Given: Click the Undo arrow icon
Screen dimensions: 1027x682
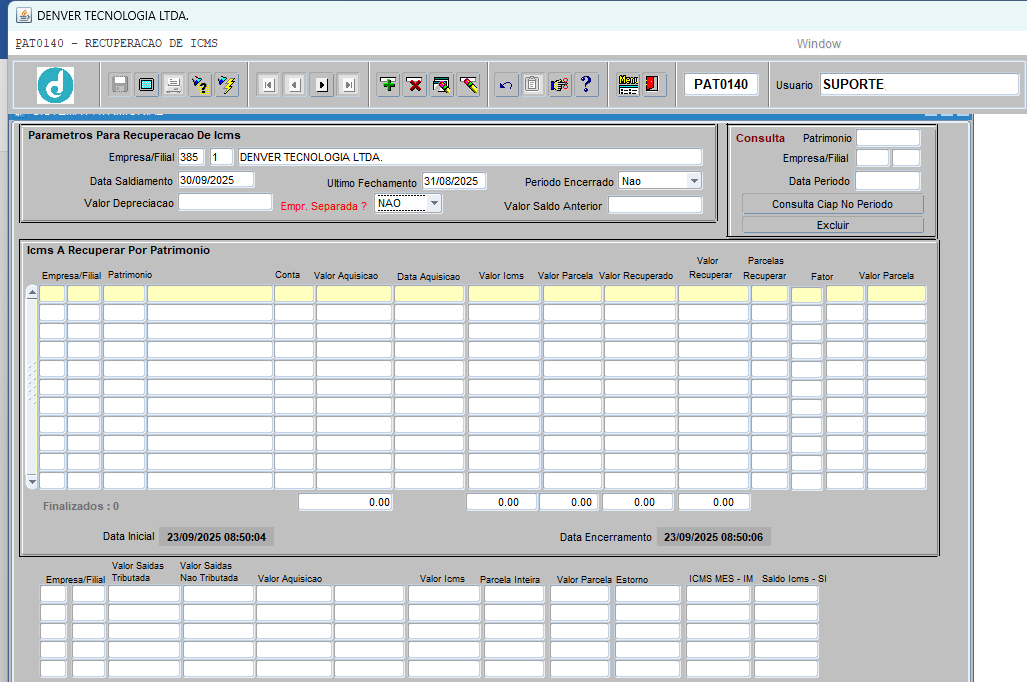Looking at the screenshot, I should (506, 85).
